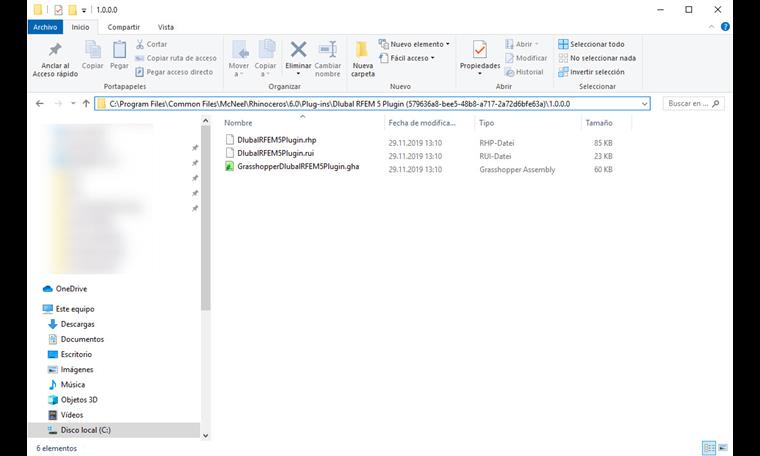Open Música in the navigation pane
The width and height of the screenshot is (760, 456).
pos(67,385)
